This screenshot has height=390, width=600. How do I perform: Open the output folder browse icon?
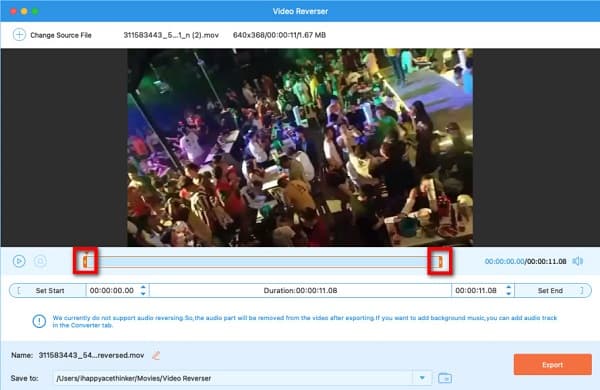pos(445,378)
